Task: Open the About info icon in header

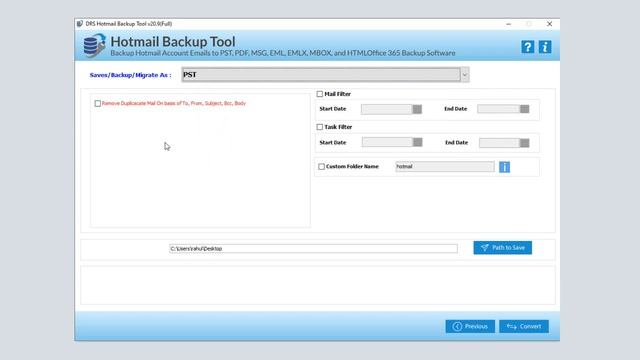Action: click(545, 47)
